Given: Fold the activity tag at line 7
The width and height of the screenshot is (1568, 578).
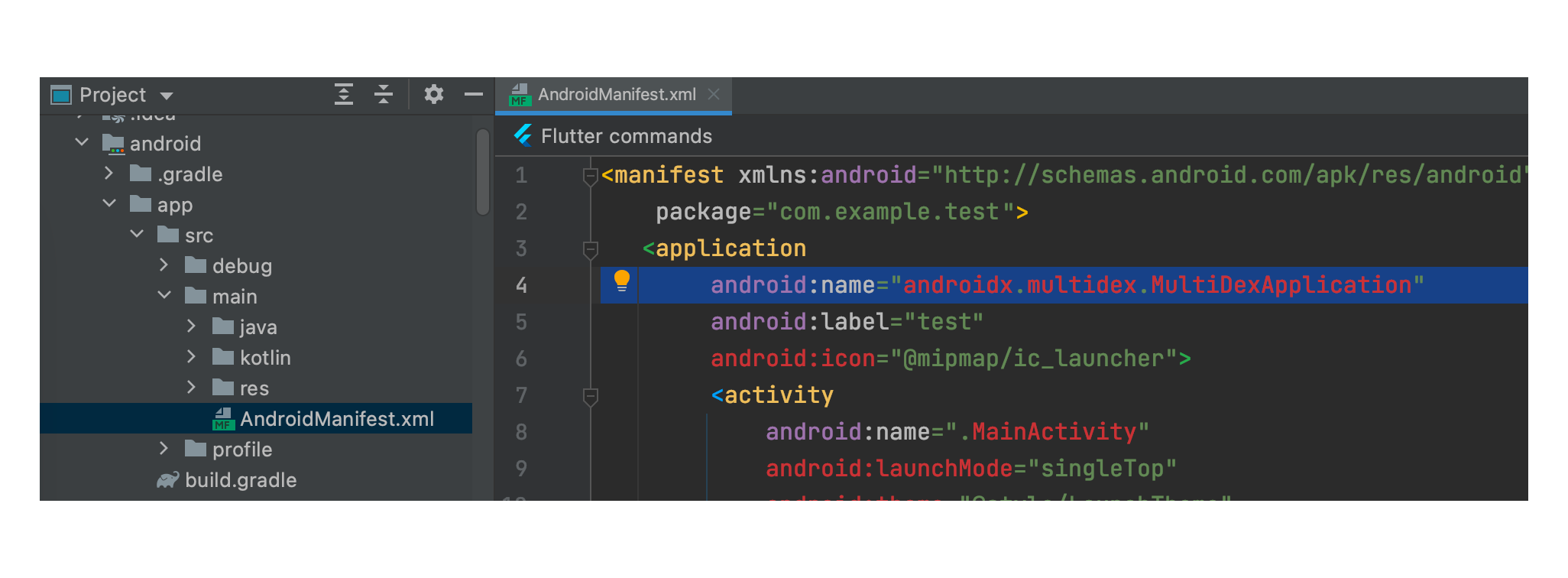Looking at the screenshot, I should 590,397.
